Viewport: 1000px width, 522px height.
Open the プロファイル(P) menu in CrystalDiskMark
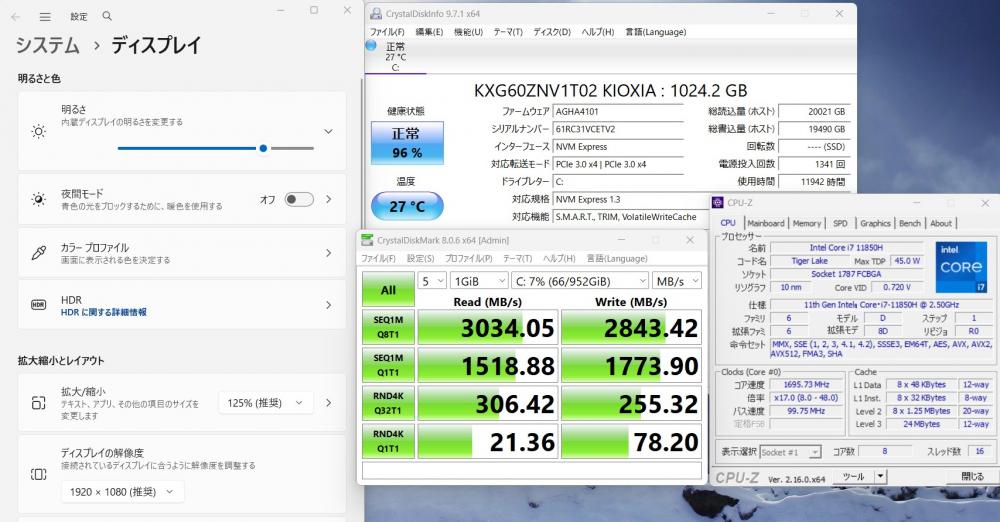point(469,258)
